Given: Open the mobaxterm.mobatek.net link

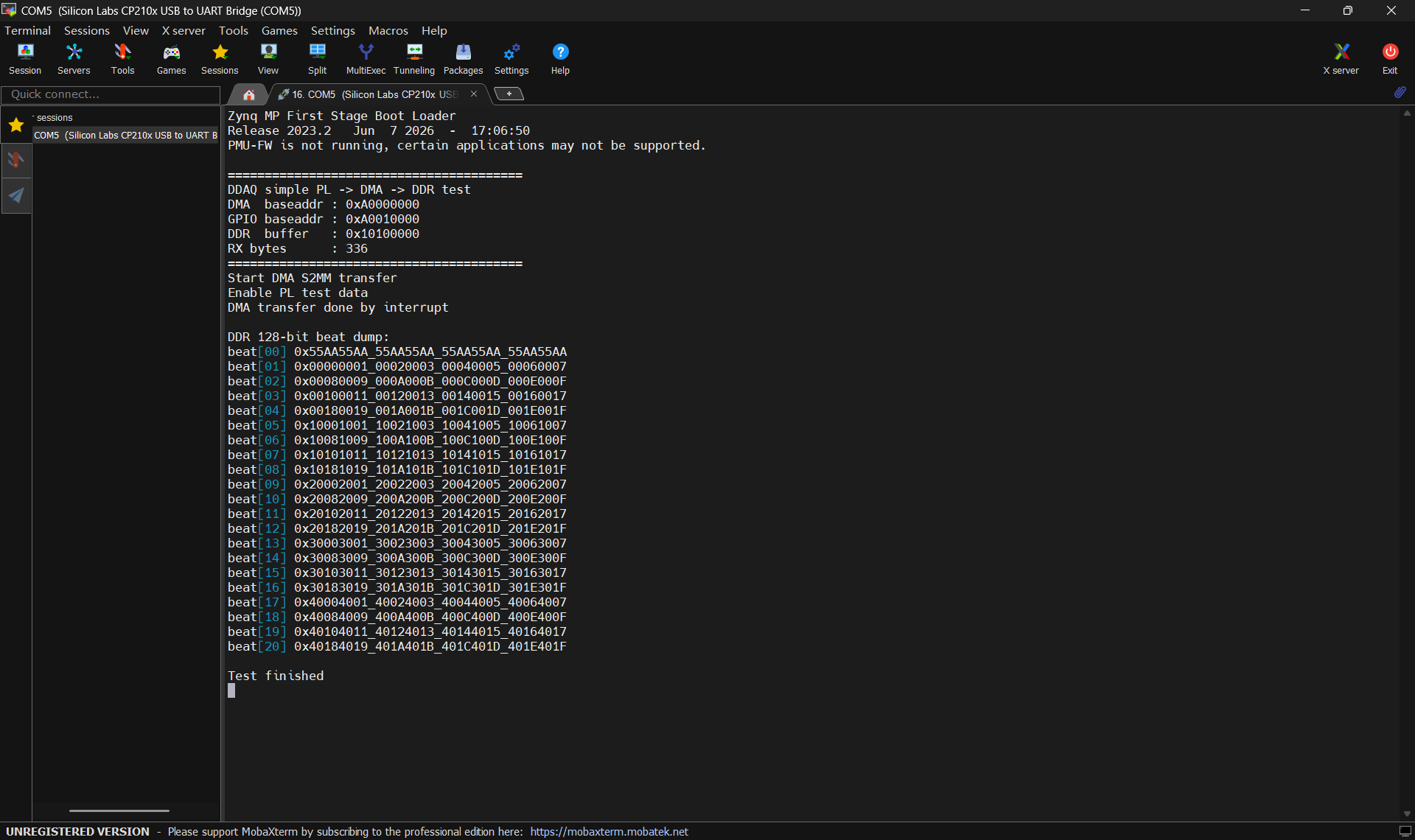Looking at the screenshot, I should [x=609, y=831].
